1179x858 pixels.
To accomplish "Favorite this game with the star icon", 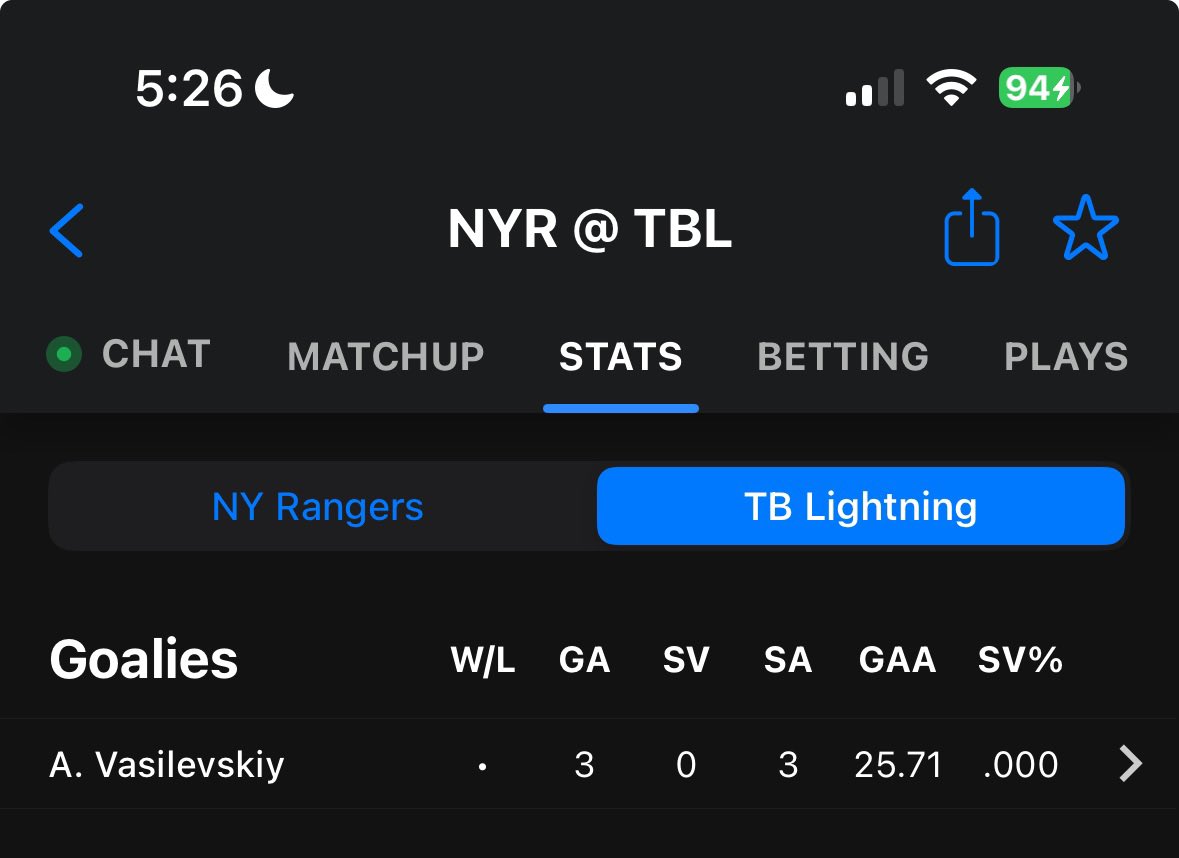I will click(1085, 228).
